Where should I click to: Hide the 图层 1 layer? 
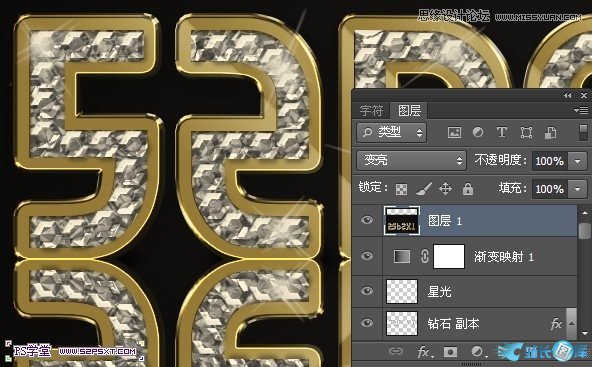click(367, 220)
